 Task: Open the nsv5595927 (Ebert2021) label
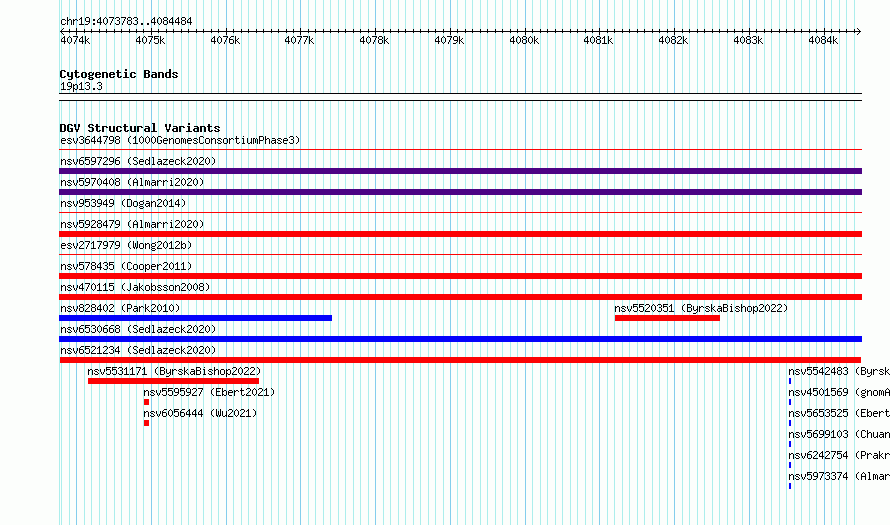[209, 392]
